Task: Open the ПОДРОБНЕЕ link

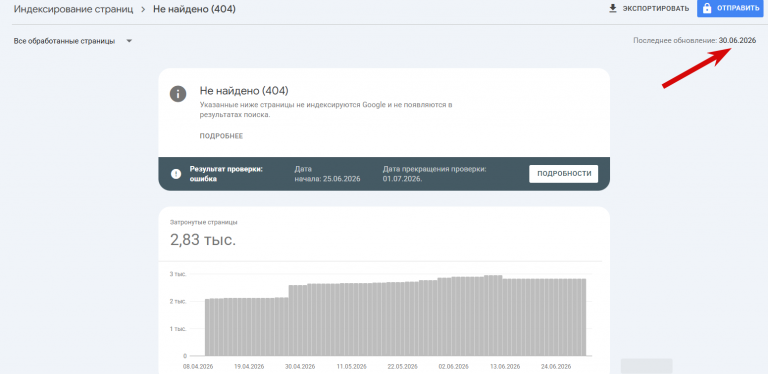Action: click(221, 136)
